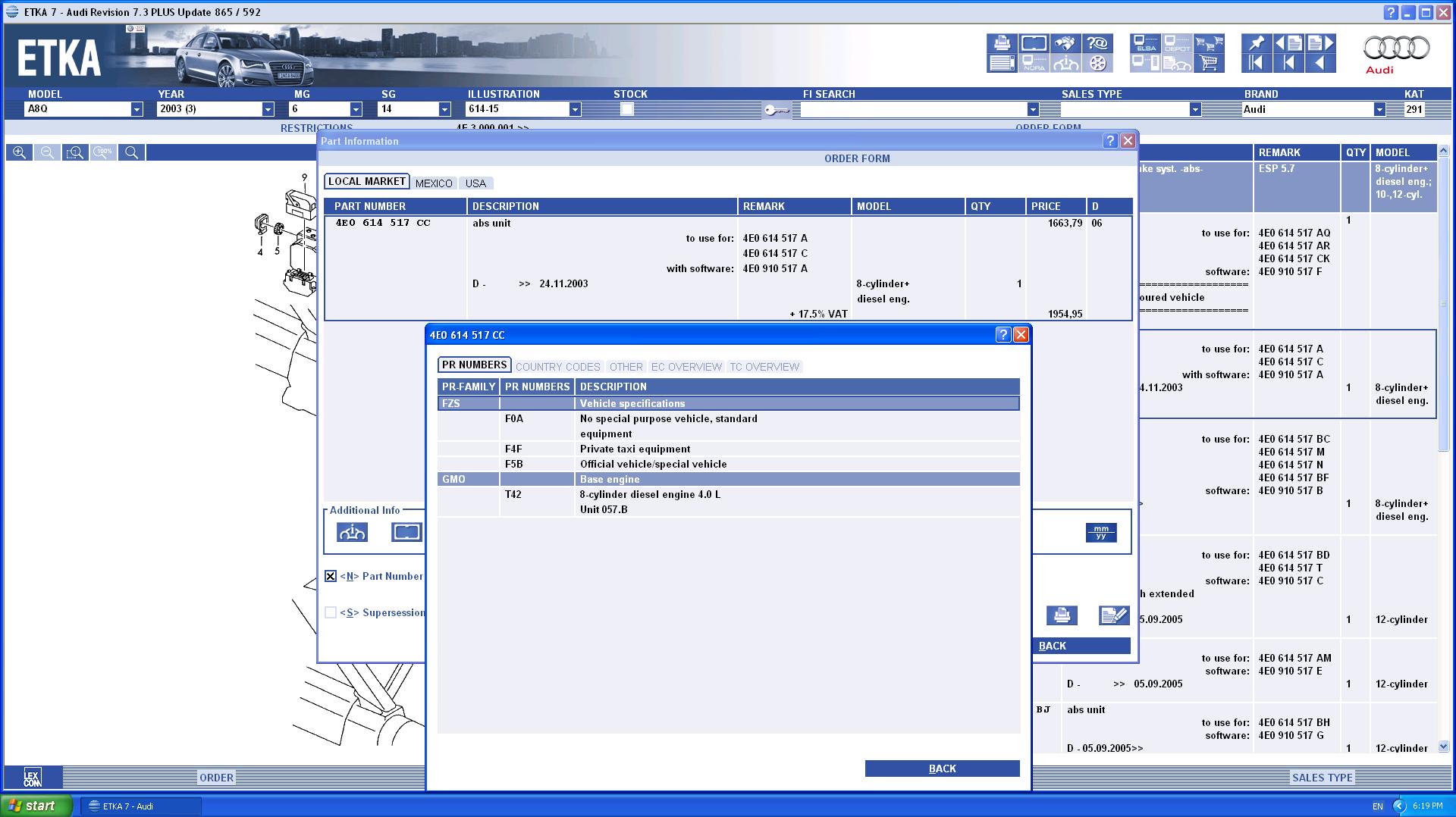Click the ?@ help contact icon
The image size is (1456, 817).
pos(1097,43)
